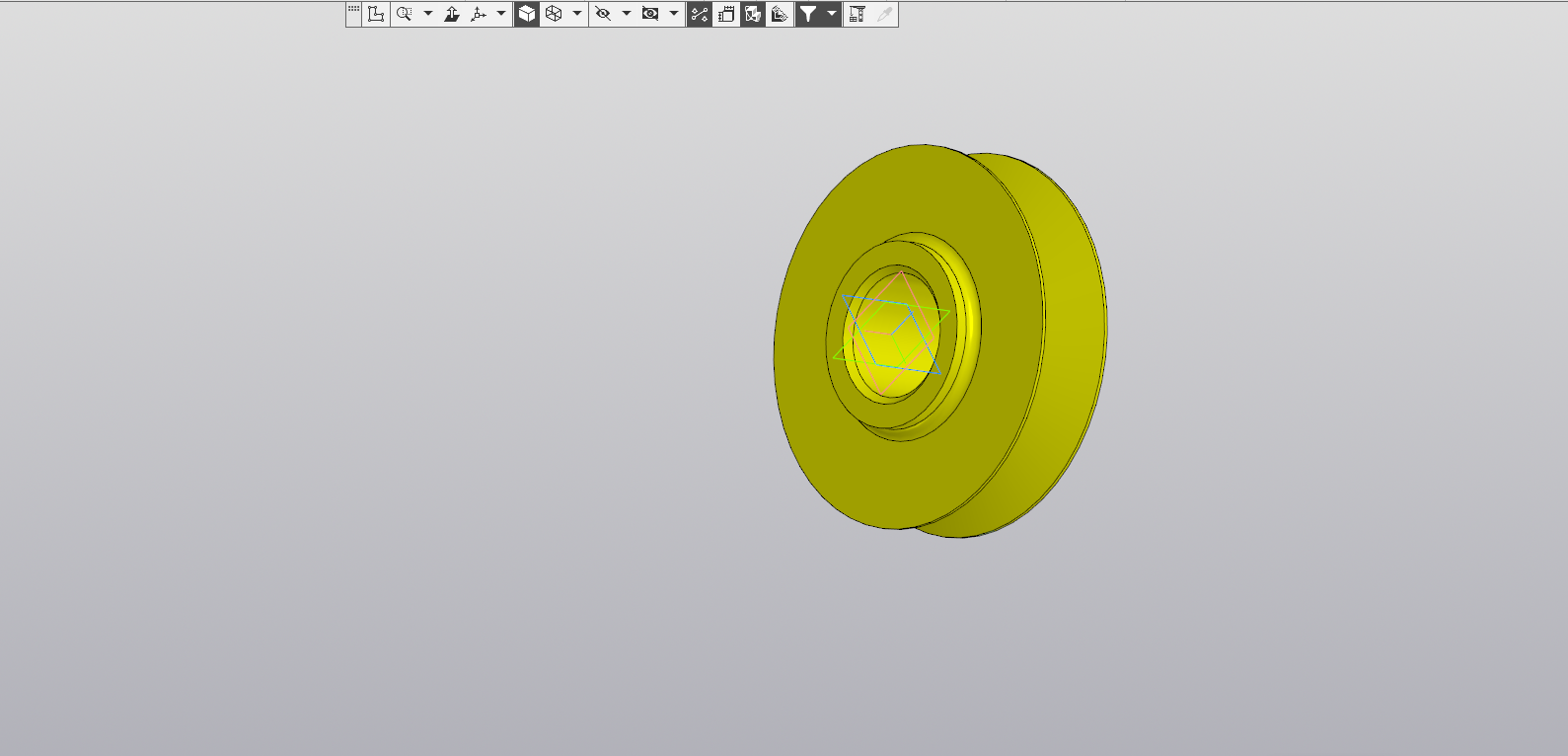The image size is (1568, 756).
Task: Open dropdown arrow beside the zoom magnifier
Action: coord(428,14)
